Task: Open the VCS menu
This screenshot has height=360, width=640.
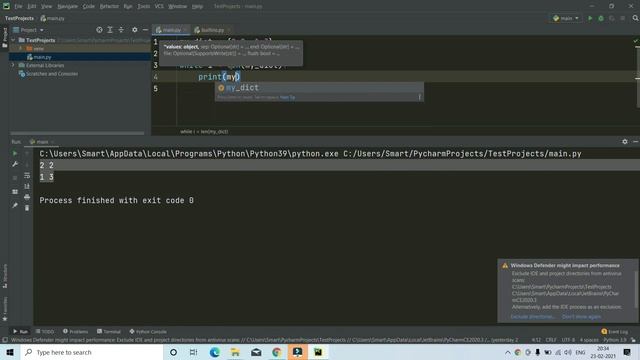Action: pos(159,7)
